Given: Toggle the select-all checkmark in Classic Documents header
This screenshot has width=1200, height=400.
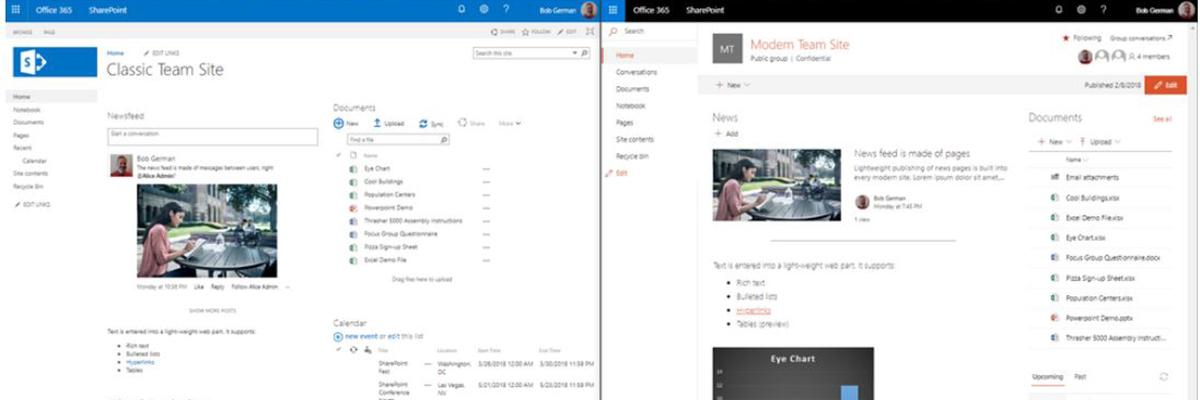Looking at the screenshot, I should (340, 156).
